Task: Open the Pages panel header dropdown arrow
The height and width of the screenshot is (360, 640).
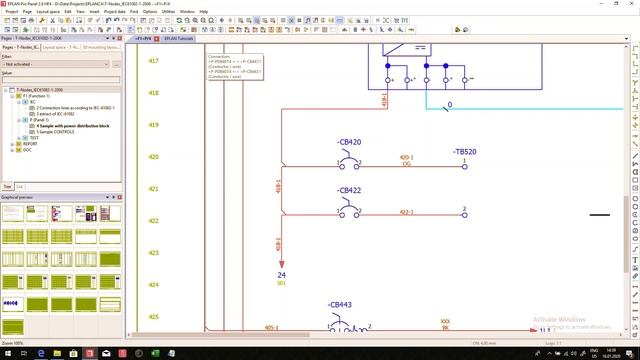Action: coord(107,38)
